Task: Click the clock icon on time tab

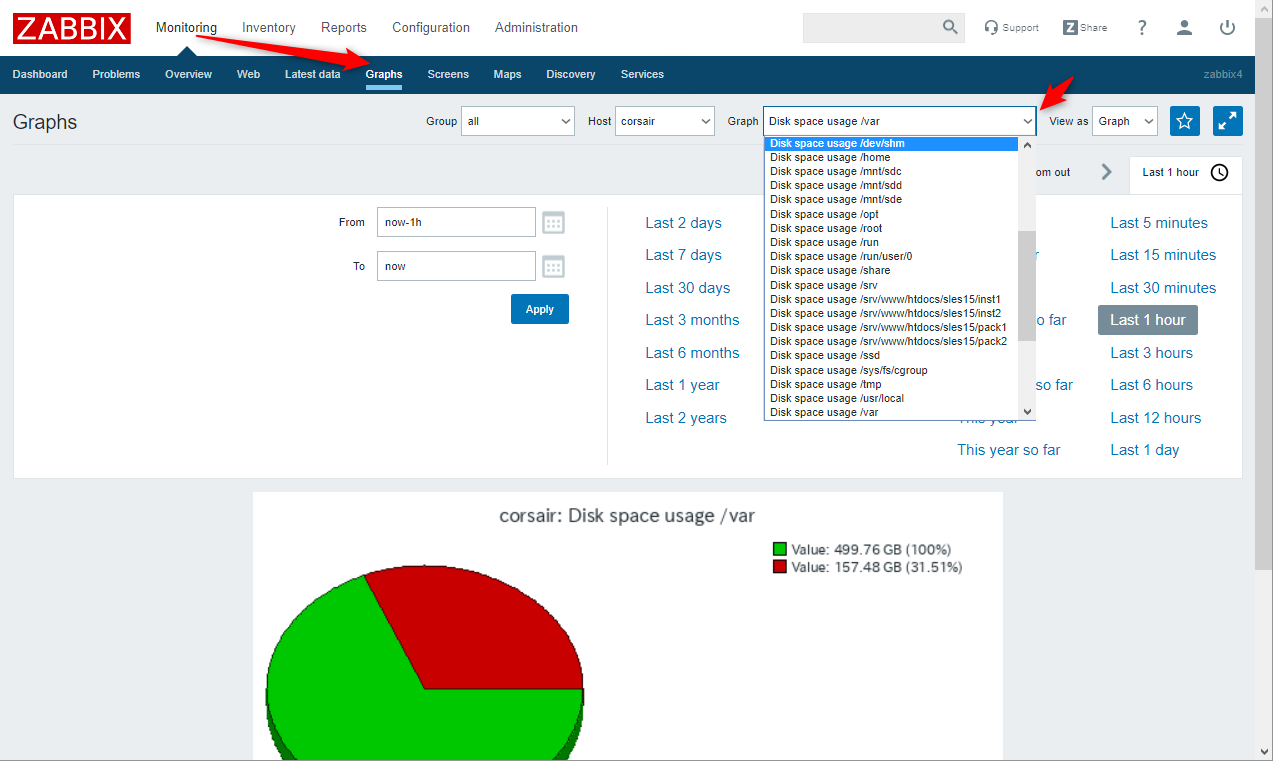Action: pyautogui.click(x=1219, y=172)
